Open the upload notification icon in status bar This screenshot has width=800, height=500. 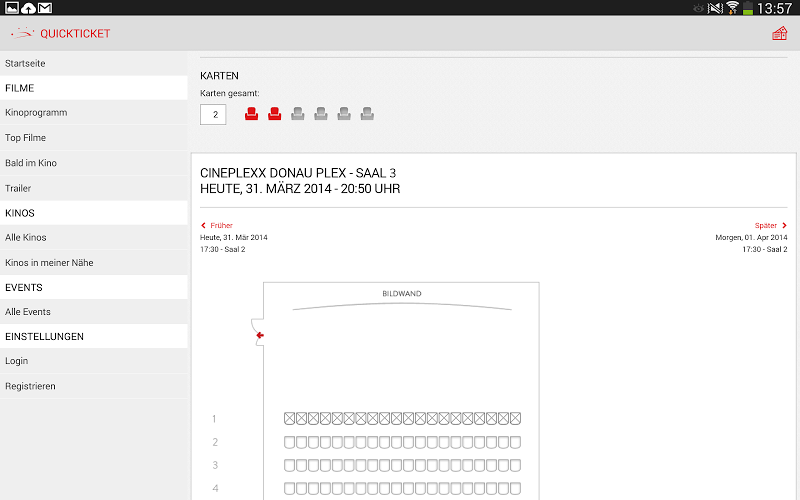pyautogui.click(x=29, y=8)
